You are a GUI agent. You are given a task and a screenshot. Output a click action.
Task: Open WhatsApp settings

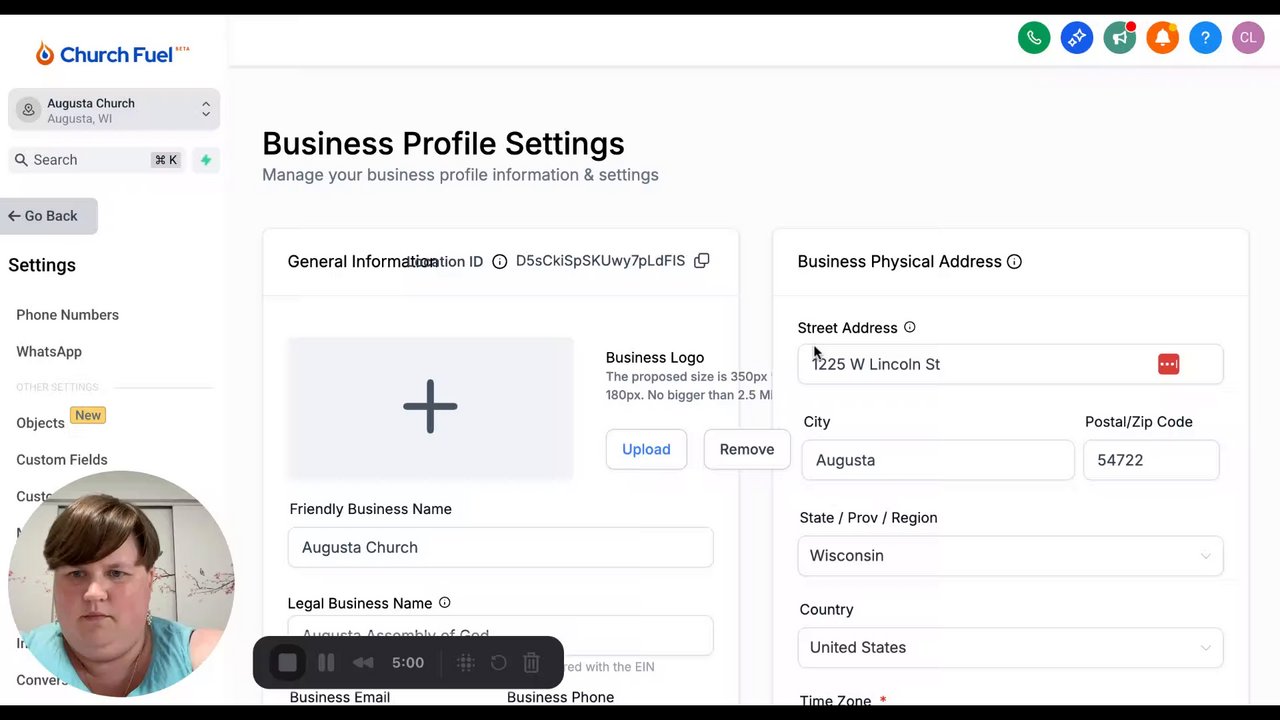pyautogui.click(x=49, y=352)
